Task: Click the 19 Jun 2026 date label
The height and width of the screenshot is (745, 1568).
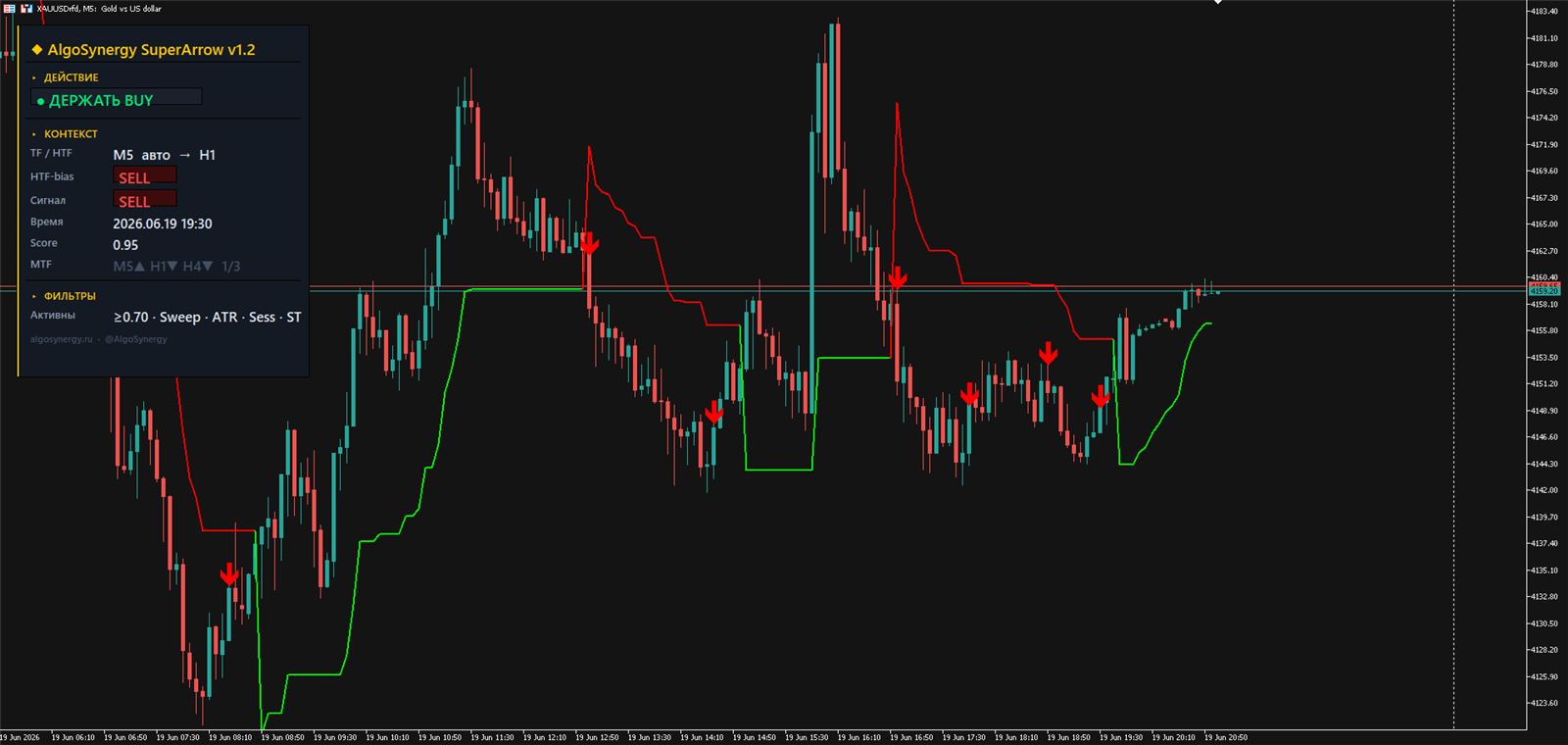Action: click(x=20, y=737)
